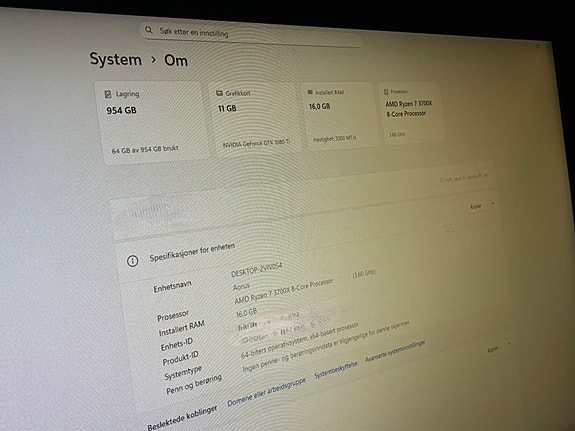Click the Installert RAM memory icon
The width and height of the screenshot is (575, 431).
pos(310,92)
